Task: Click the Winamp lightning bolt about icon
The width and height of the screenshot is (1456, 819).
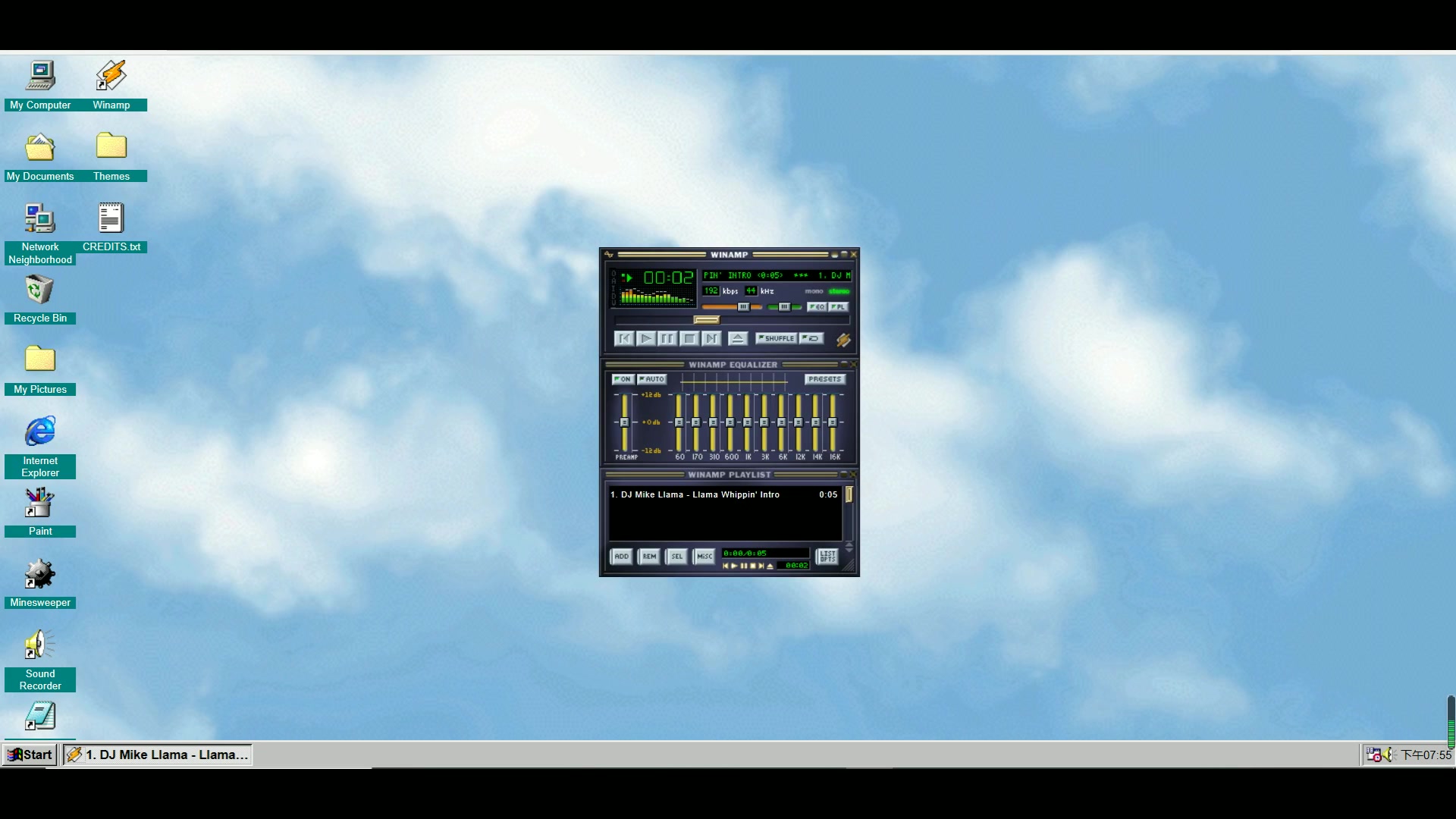Action: [843, 340]
